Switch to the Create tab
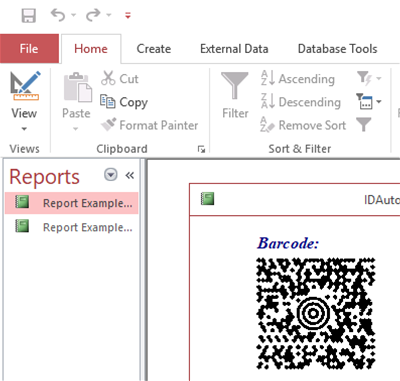400x381 pixels. (x=154, y=49)
